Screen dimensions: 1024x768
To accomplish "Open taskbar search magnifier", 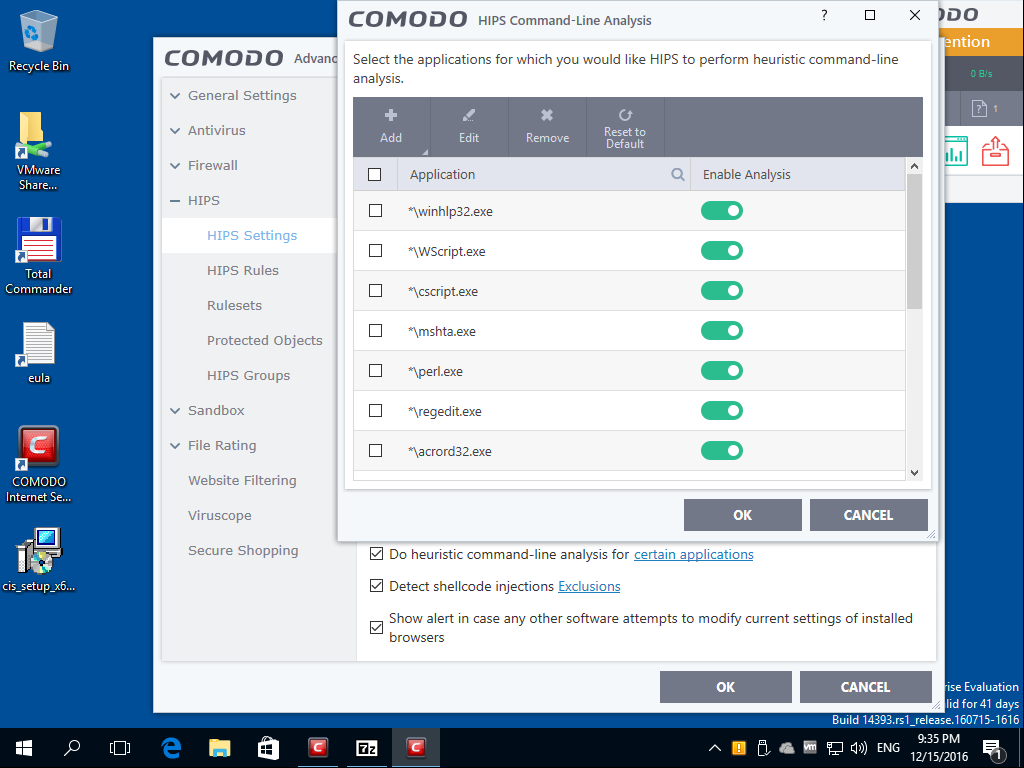I will pos(72,748).
